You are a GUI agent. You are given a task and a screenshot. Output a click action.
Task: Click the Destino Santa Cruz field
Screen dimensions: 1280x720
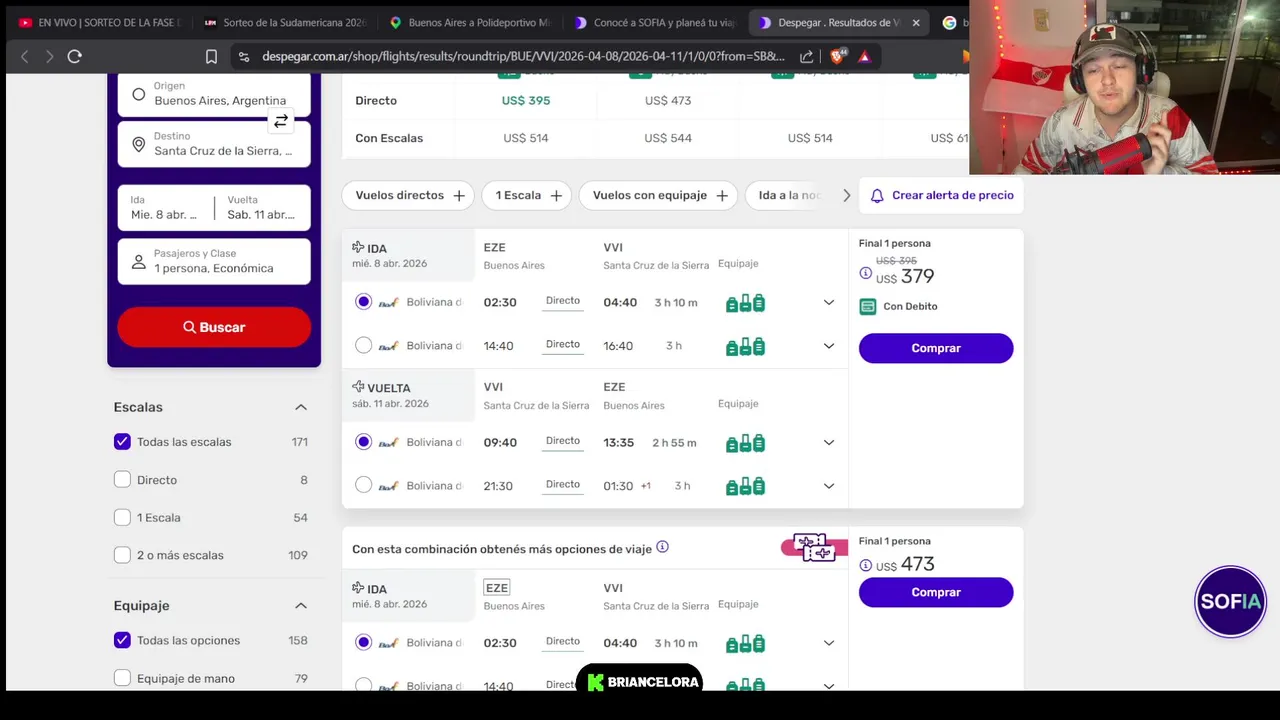pyautogui.click(x=214, y=144)
